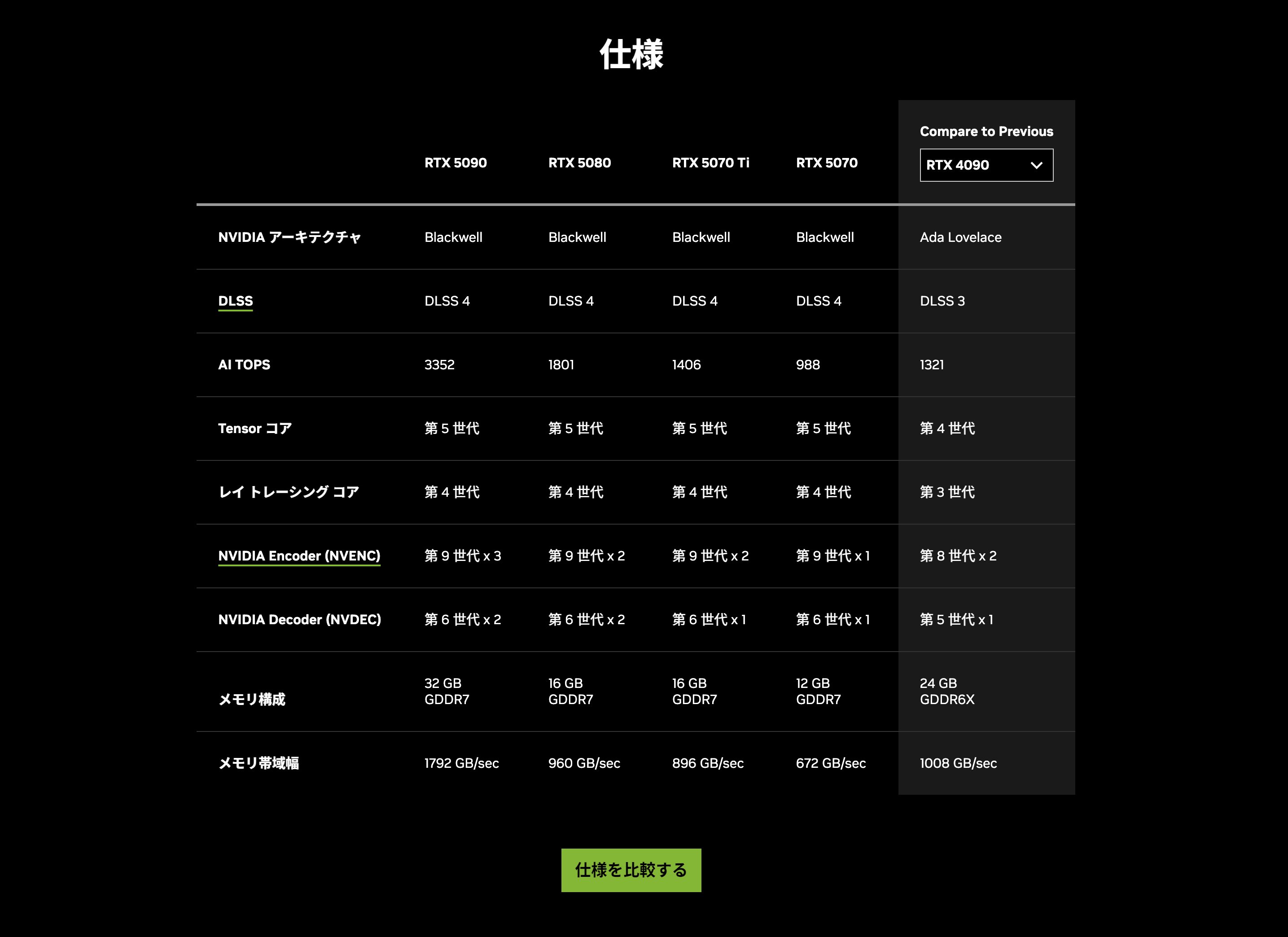
Task: Click the AI TOPS value 1321
Action: coord(932,364)
